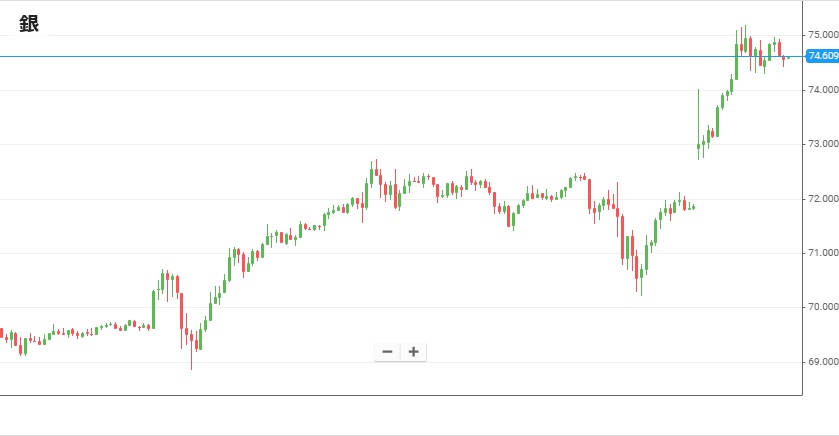Click the 69.000 price axis label
The width and height of the screenshot is (839, 436).
click(822, 361)
